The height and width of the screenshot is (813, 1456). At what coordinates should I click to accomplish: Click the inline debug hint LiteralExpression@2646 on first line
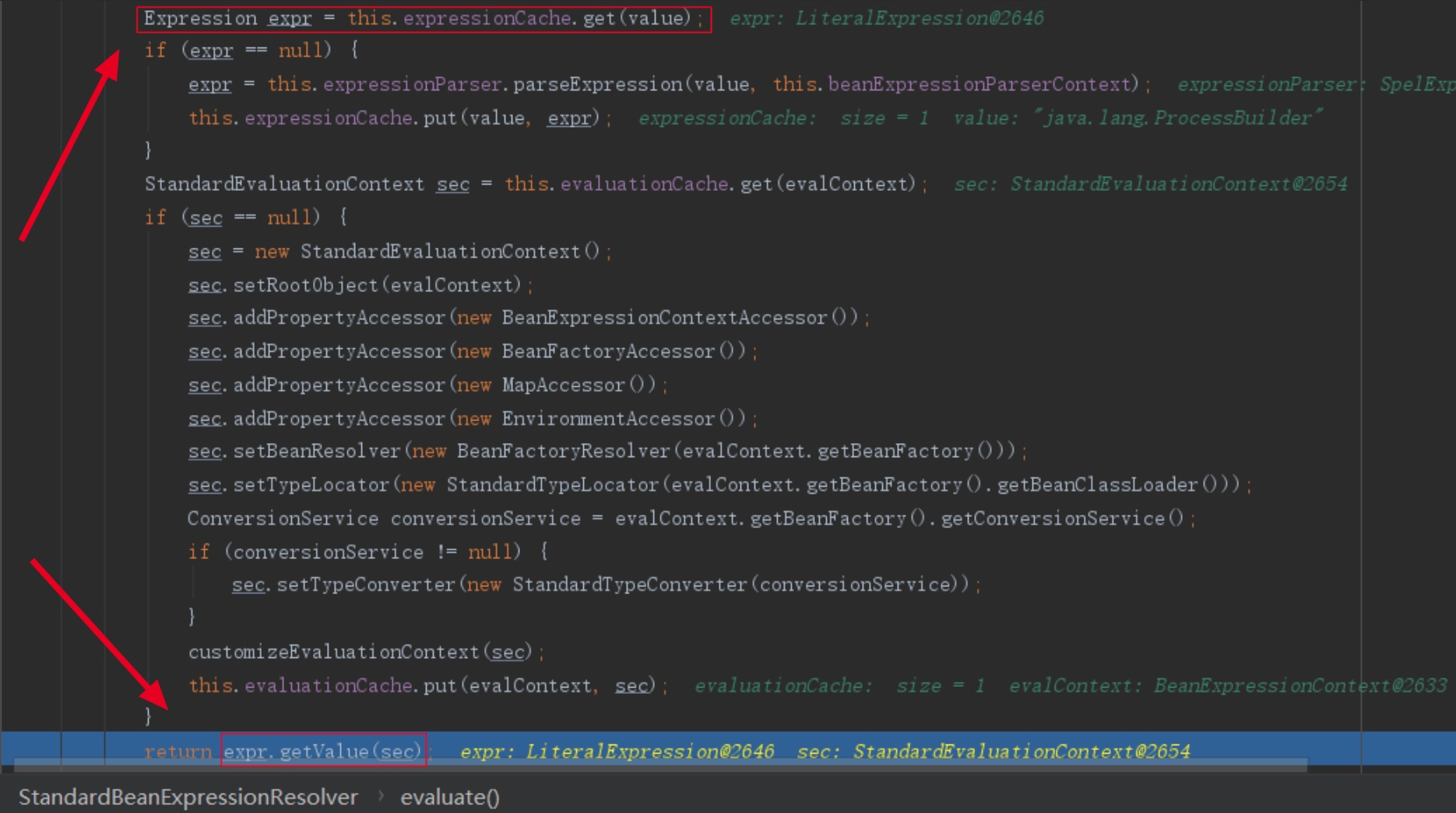[x=918, y=18]
